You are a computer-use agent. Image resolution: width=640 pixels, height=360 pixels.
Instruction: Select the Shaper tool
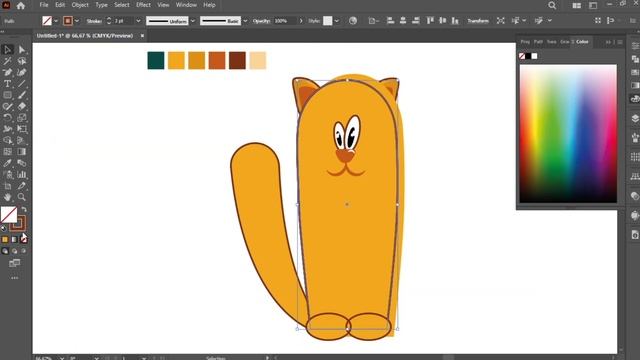[x=7, y=107]
